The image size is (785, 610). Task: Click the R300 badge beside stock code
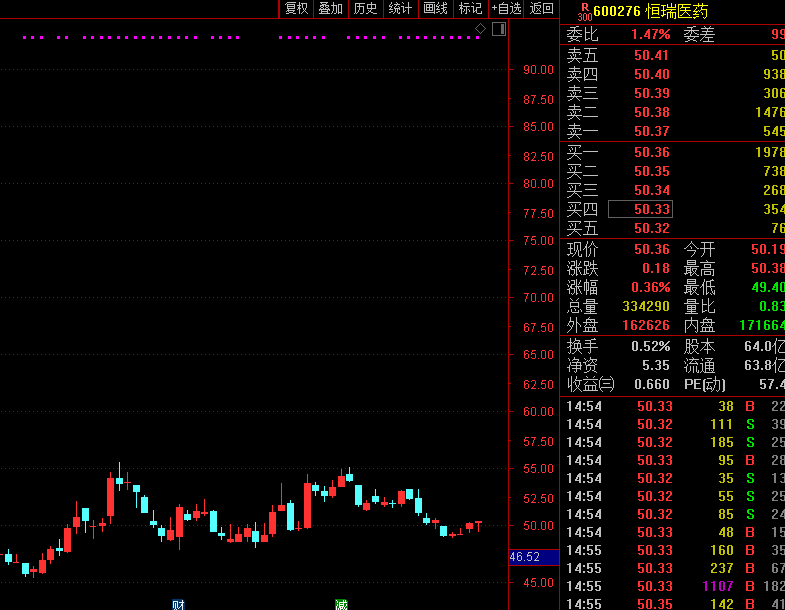[x=584, y=12]
